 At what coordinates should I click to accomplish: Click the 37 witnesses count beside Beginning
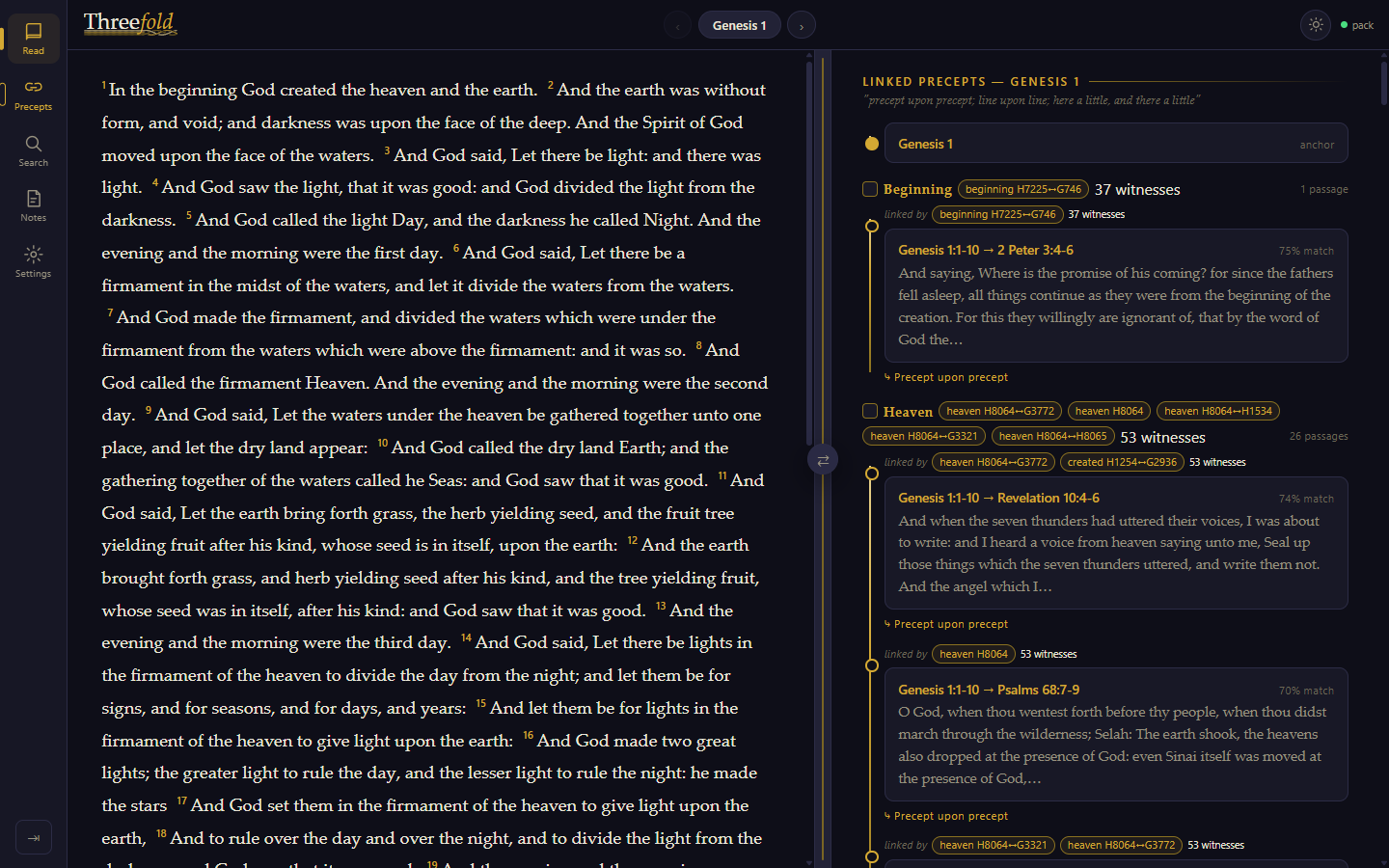[1137, 190]
